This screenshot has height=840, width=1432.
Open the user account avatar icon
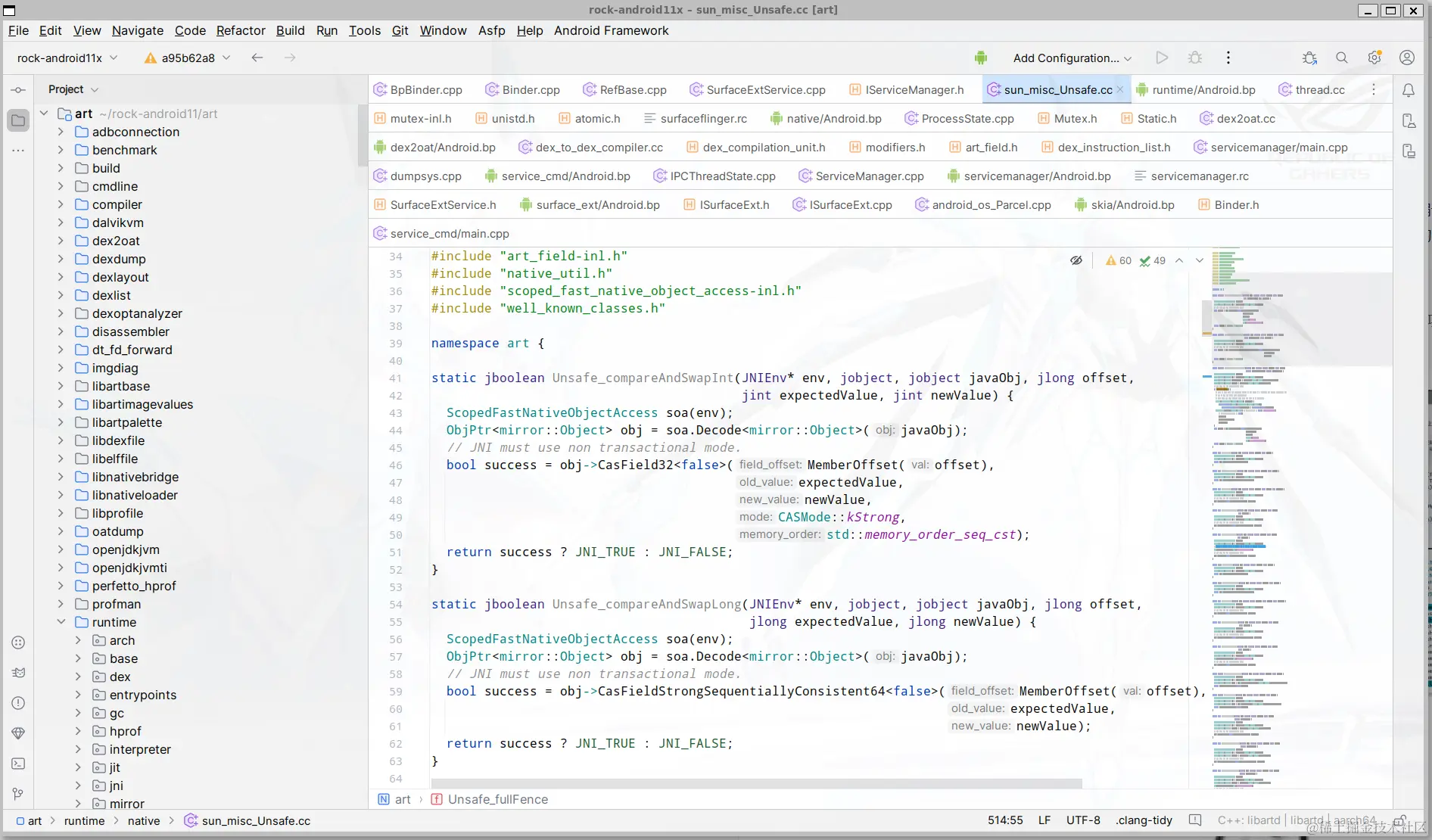click(1407, 58)
